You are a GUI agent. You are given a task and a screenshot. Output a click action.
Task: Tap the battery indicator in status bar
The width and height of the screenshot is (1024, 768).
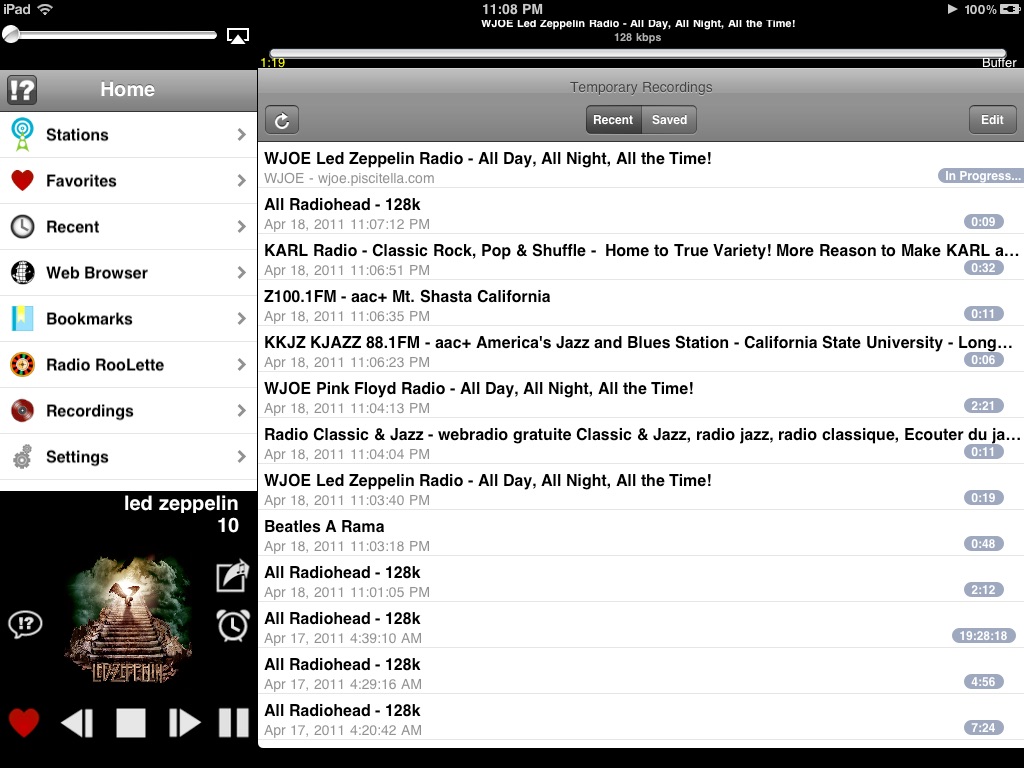coord(1009,9)
